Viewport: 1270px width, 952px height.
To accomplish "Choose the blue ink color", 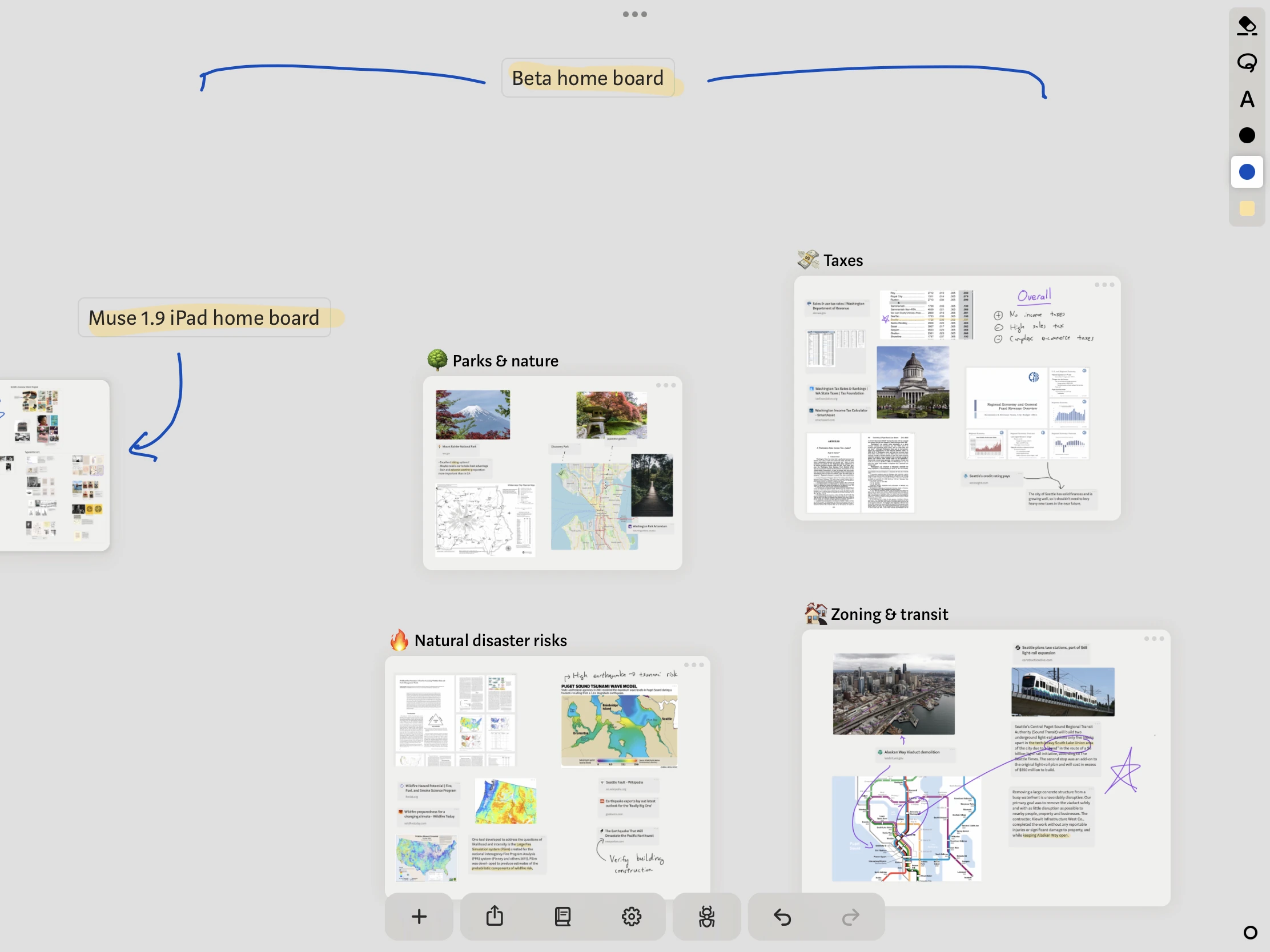I will pyautogui.click(x=1247, y=172).
